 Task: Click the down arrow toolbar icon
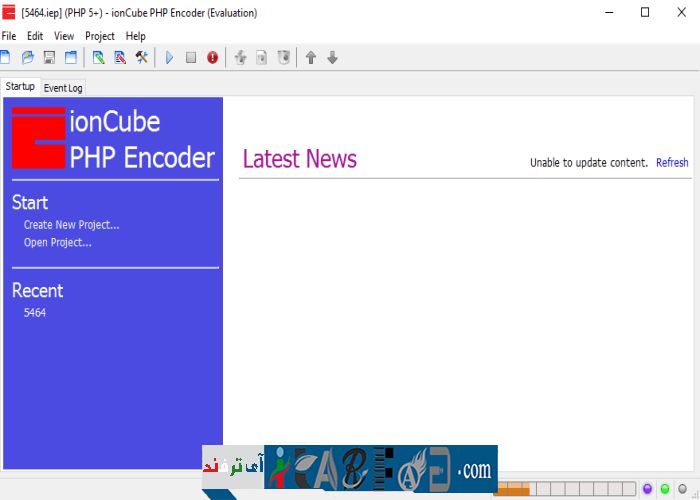pyautogui.click(x=333, y=58)
